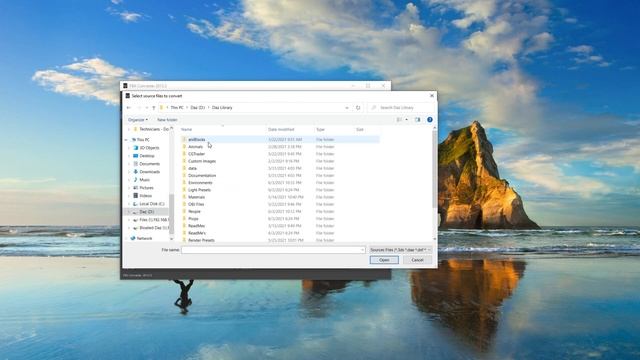This screenshot has height=360, width=640.
Task: Click the Network icon in sidebar
Action: (x=133, y=238)
